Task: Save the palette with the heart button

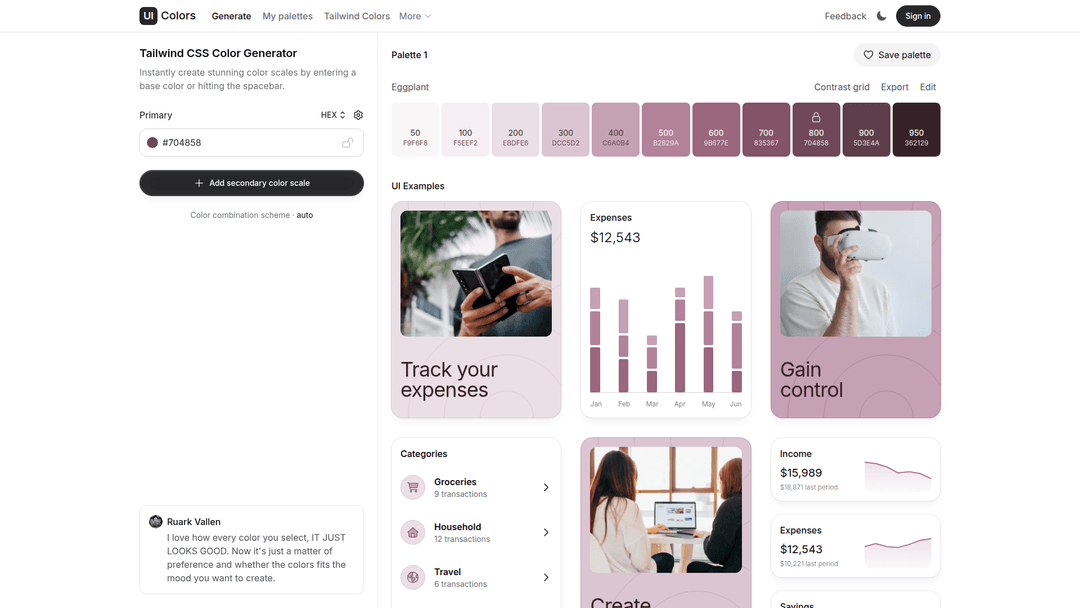Action: coord(897,55)
